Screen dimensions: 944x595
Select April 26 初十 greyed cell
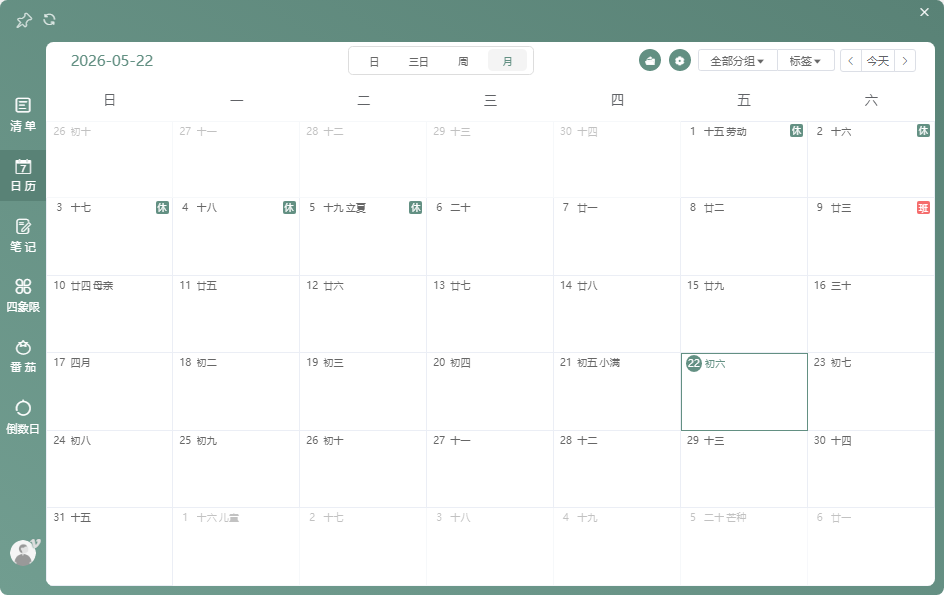[110, 160]
